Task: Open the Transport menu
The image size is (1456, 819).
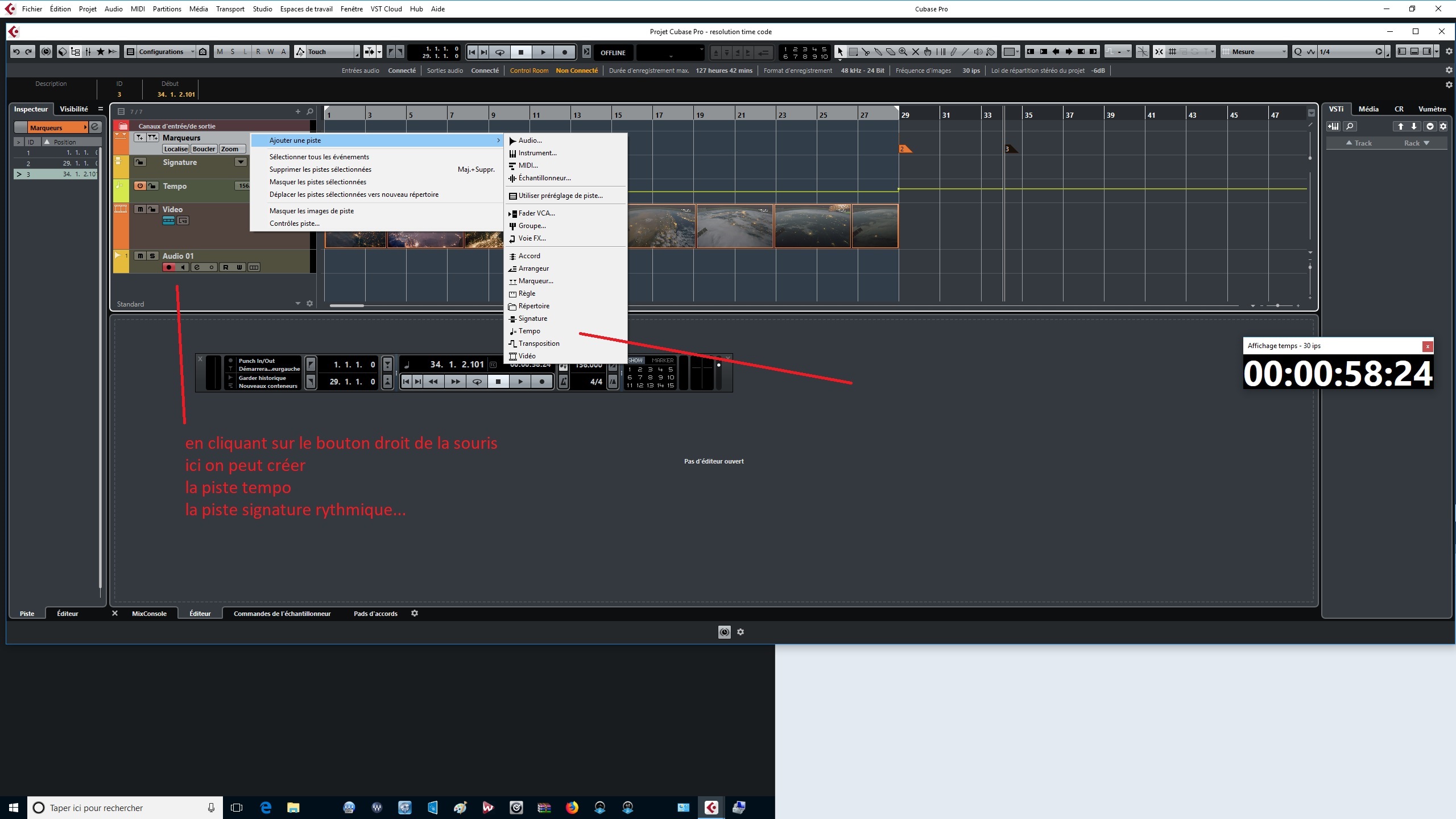Action: tap(230, 9)
